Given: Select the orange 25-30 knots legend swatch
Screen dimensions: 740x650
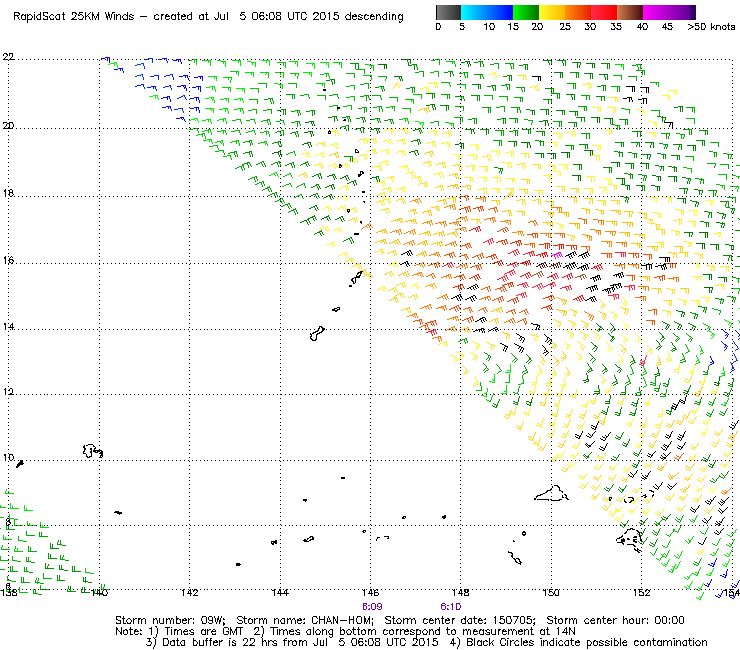Looking at the screenshot, I should pyautogui.click(x=578, y=12).
